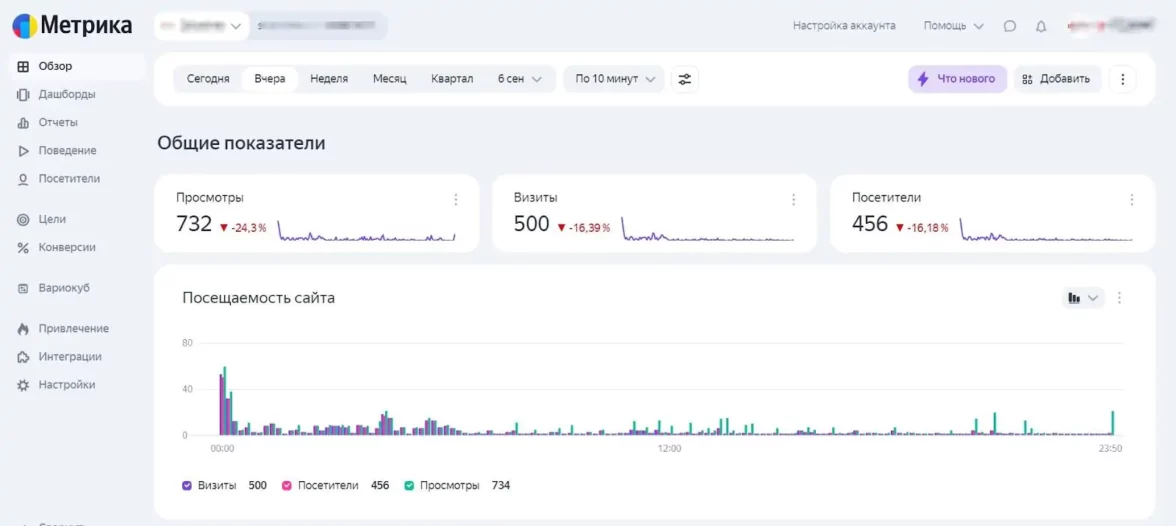Select the Неделя period tab
The image size is (1176, 526).
pyautogui.click(x=329, y=79)
